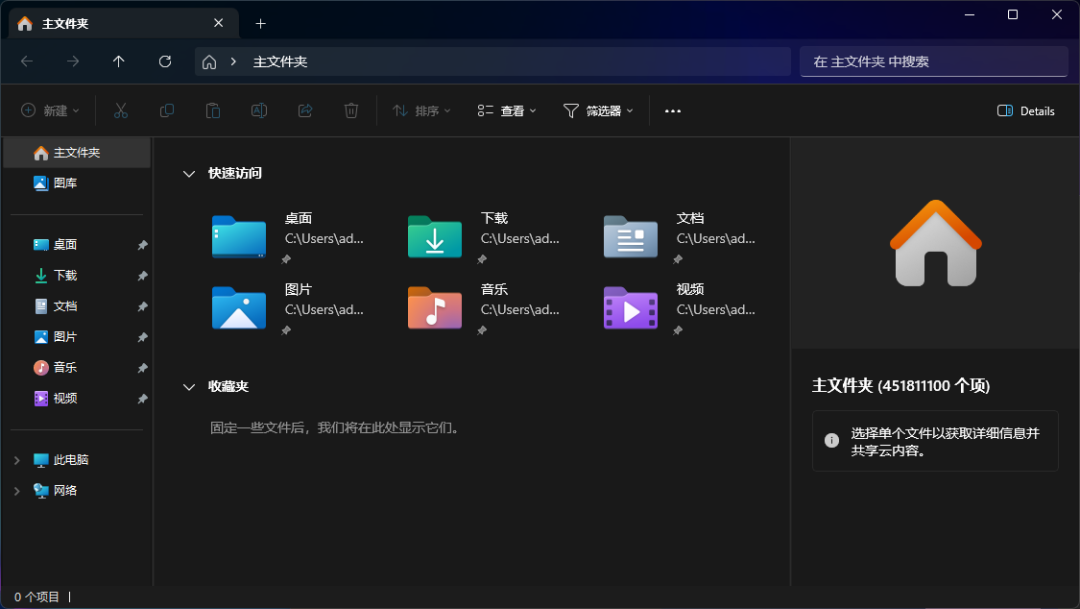The width and height of the screenshot is (1080, 609).
Task: Open 文档 in the sidebar
Action: [x=77, y=306]
